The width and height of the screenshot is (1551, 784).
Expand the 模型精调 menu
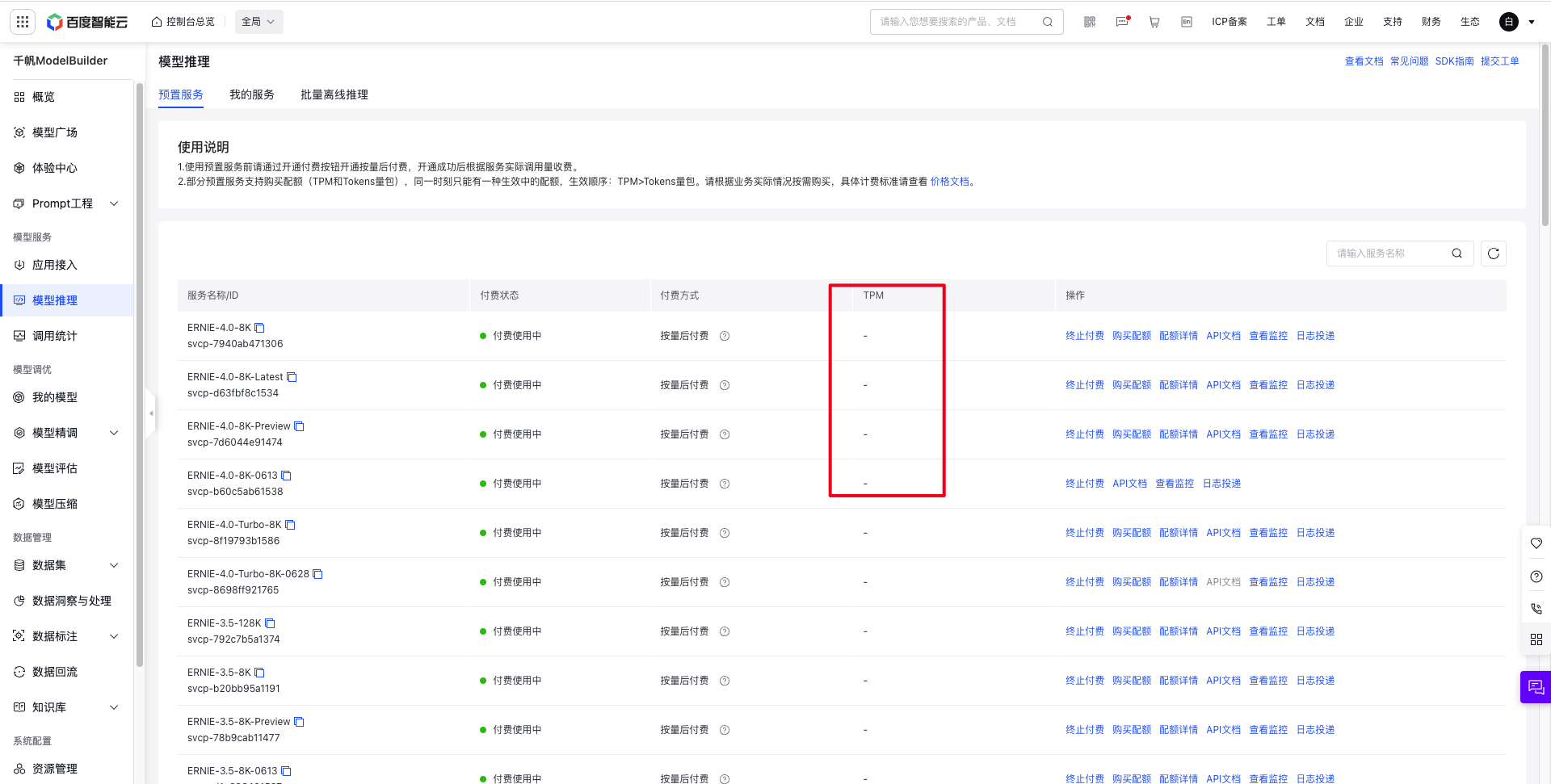114,433
